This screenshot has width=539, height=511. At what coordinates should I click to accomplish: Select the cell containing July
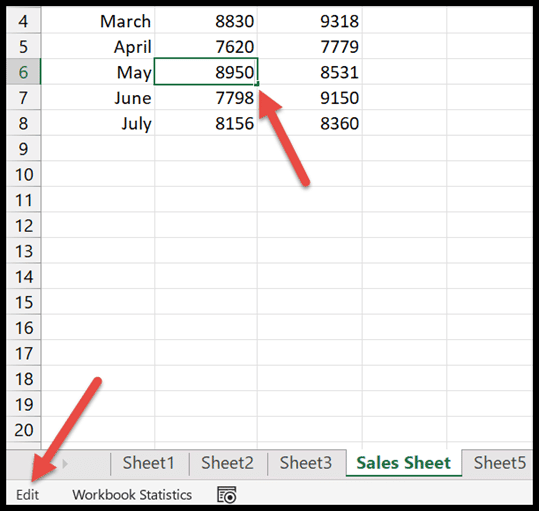(98, 123)
